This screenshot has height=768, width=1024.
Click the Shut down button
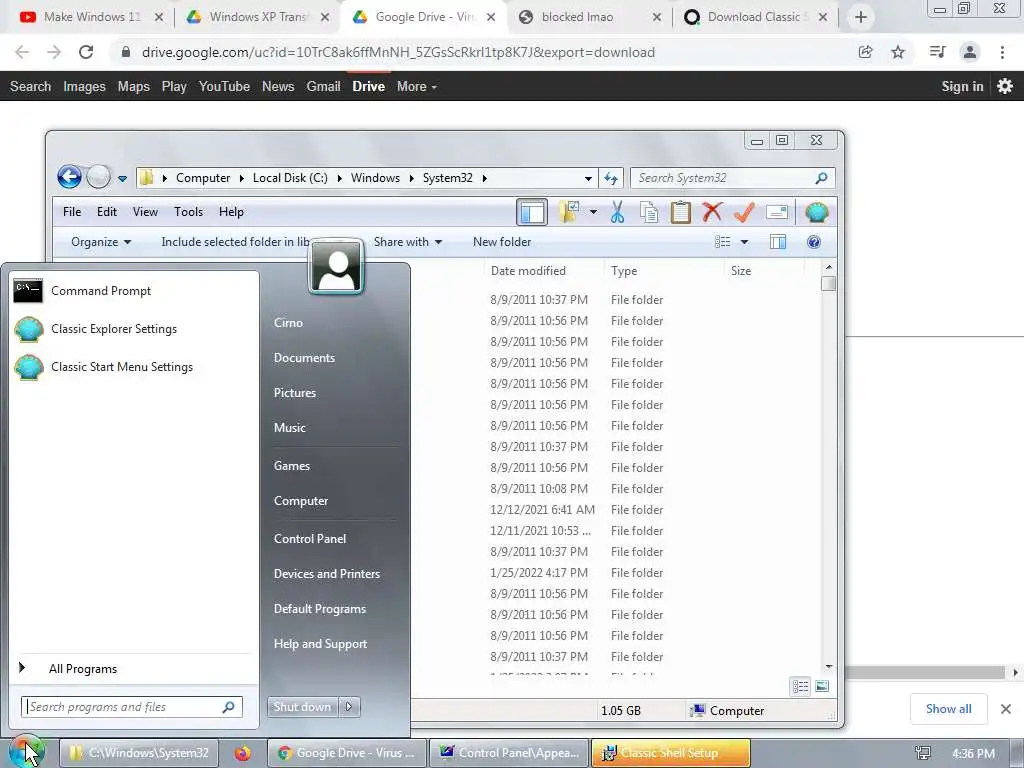pos(302,707)
